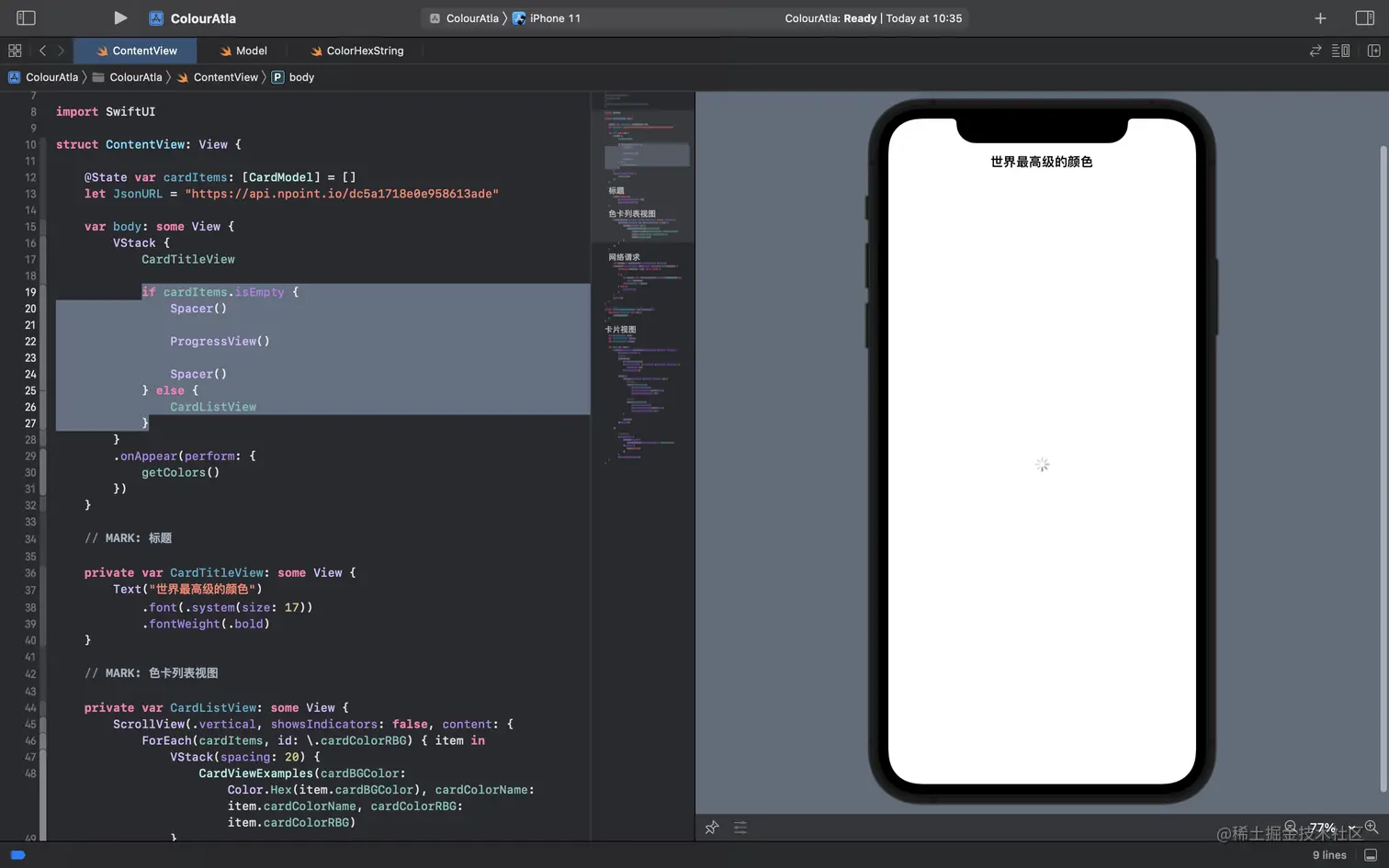Click the loading spinner in the preview
1389x868 pixels.
pos(1042,465)
